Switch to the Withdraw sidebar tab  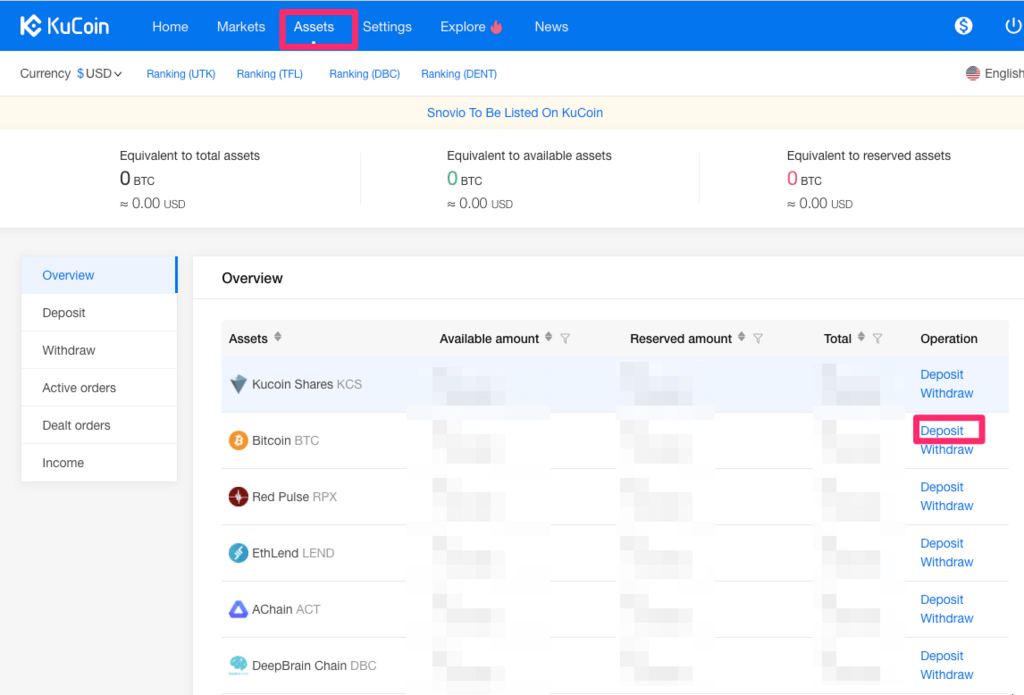click(99, 350)
